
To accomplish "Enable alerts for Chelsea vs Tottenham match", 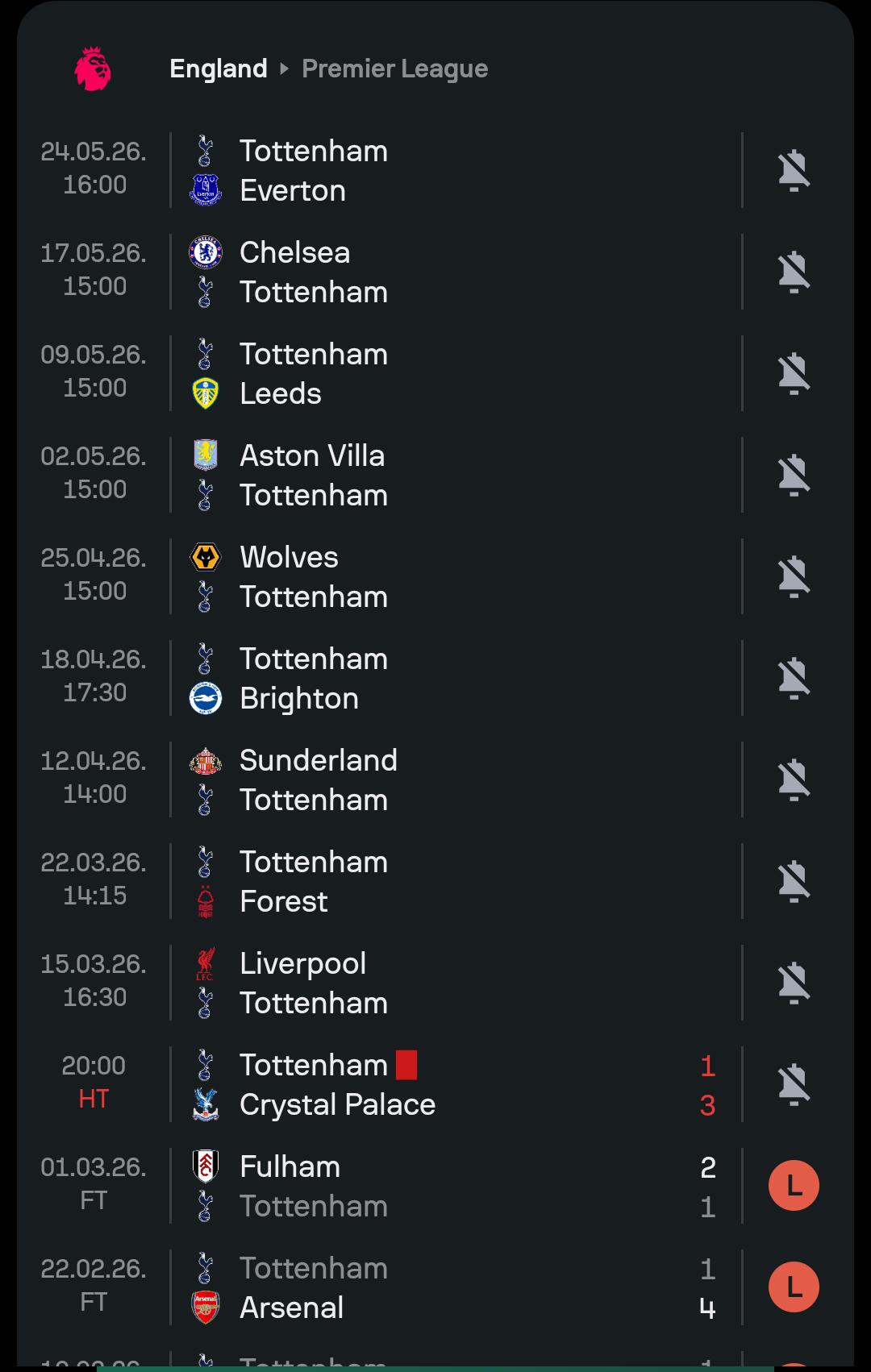I will (x=794, y=272).
